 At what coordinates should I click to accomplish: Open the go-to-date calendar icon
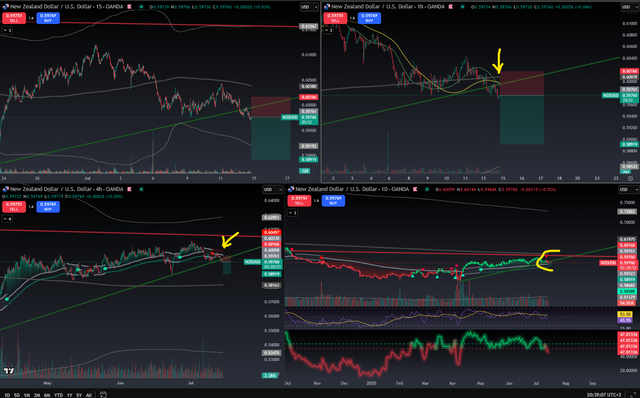[103, 395]
